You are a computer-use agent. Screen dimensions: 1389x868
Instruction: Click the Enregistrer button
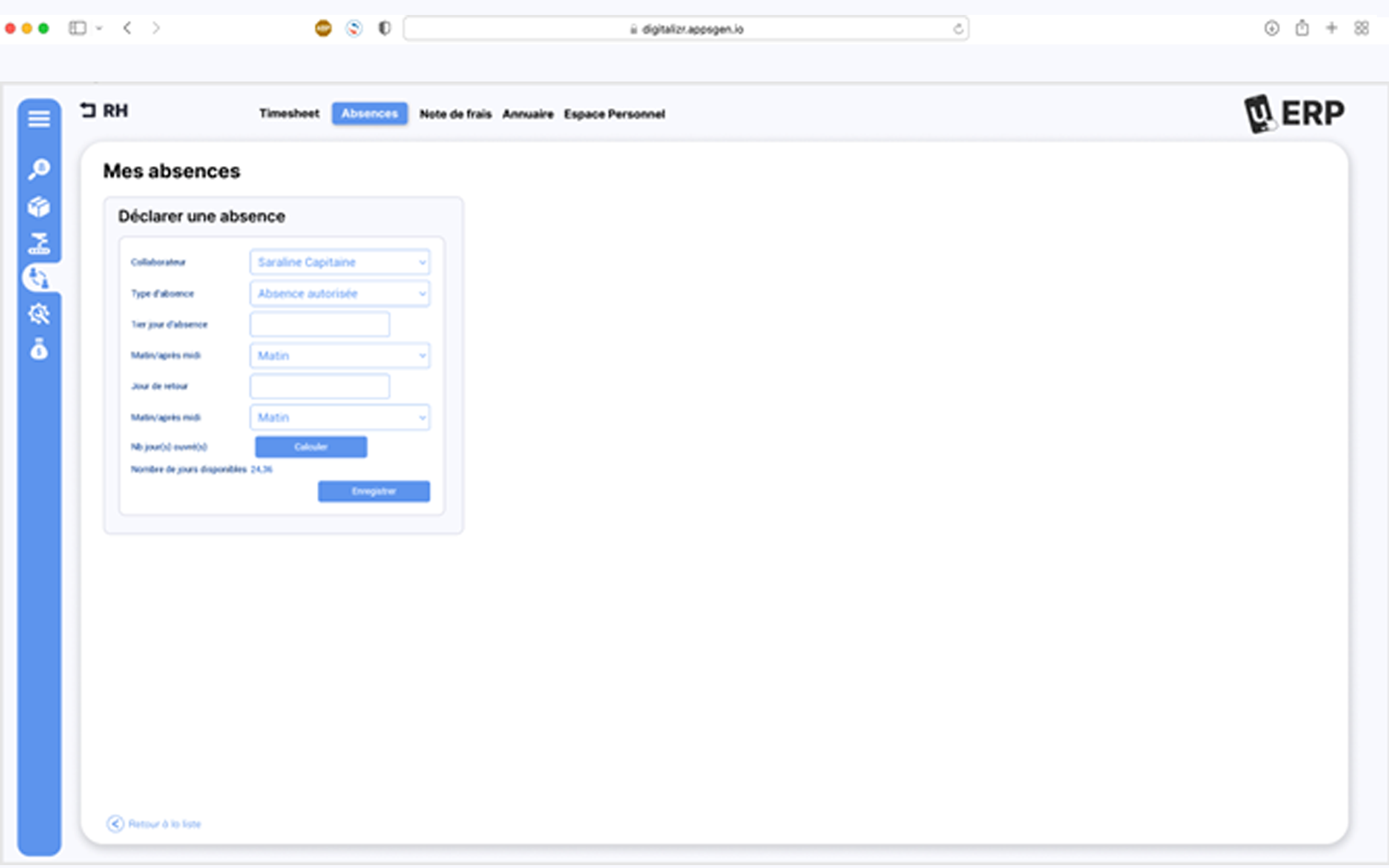click(x=374, y=491)
